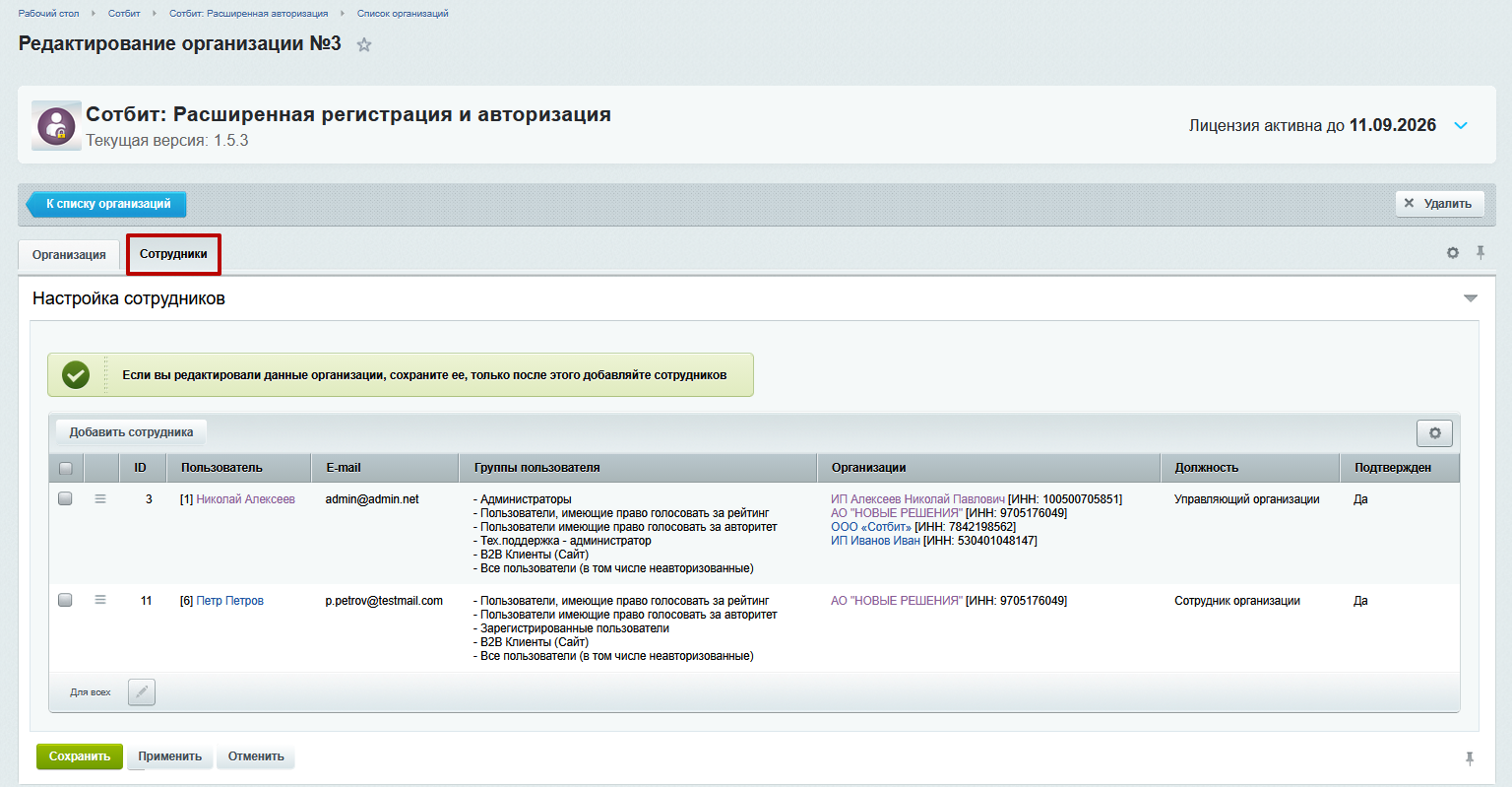The width and height of the screenshot is (1512, 787).
Task: Click the pin icon near bottom buttons
Action: [1469, 757]
